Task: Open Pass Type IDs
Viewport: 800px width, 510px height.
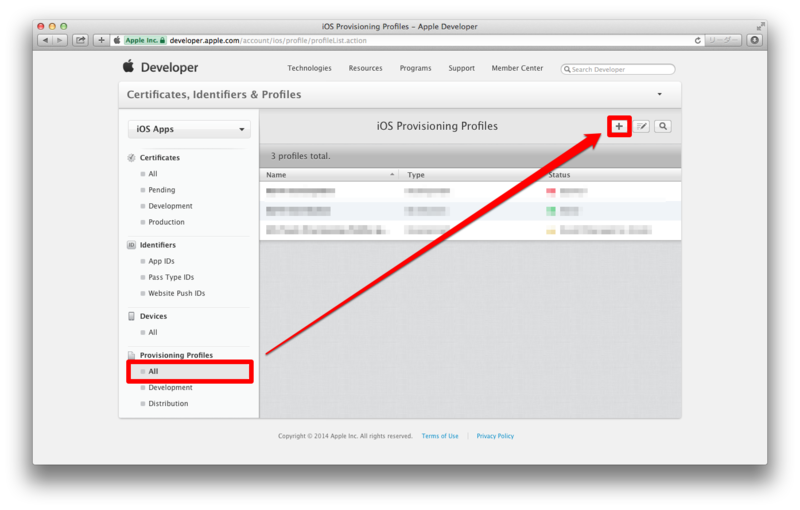Action: tap(171, 277)
